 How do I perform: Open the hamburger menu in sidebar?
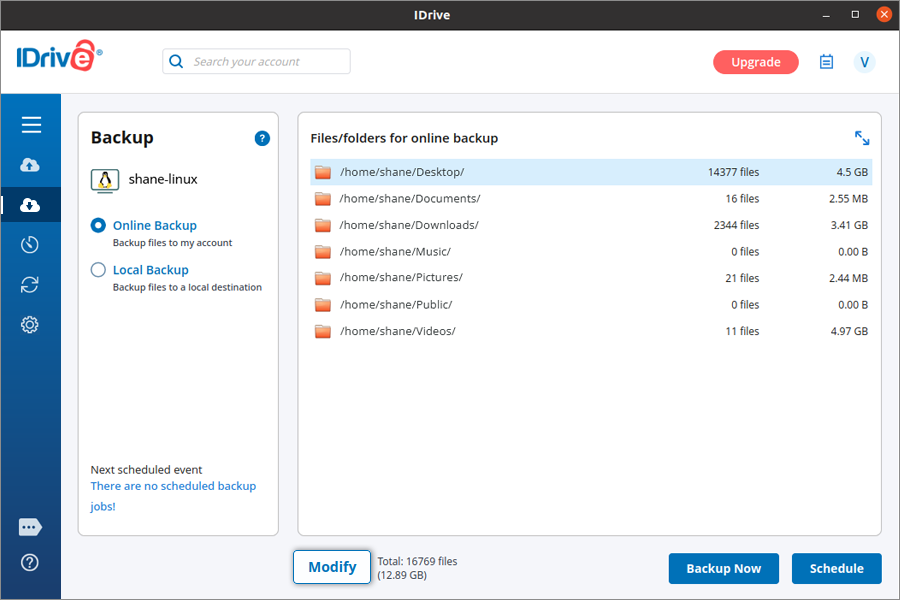click(x=31, y=125)
